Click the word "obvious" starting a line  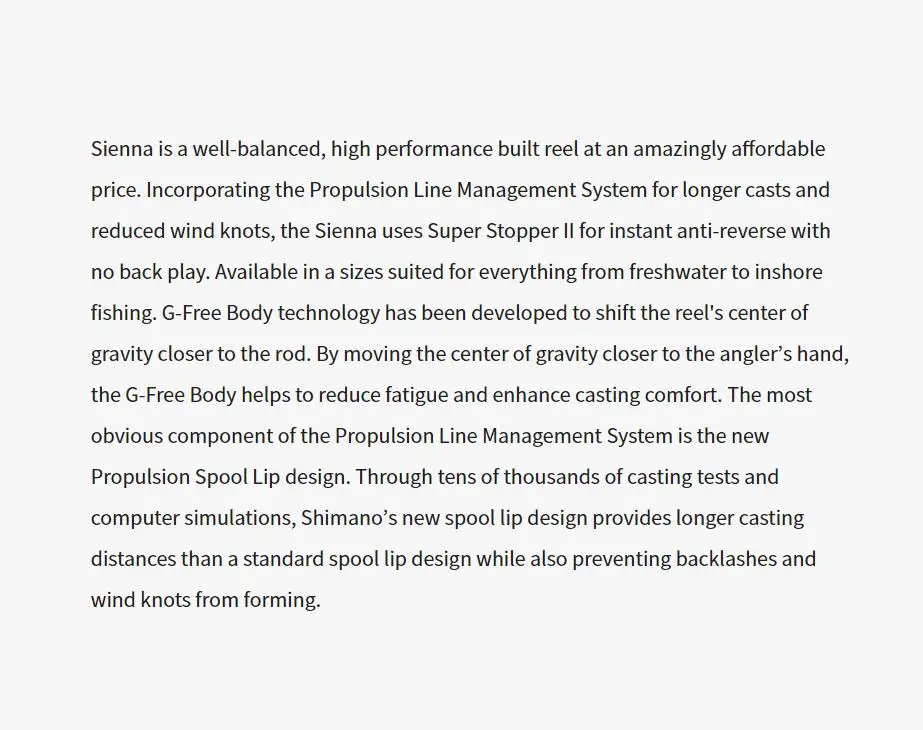tap(127, 436)
